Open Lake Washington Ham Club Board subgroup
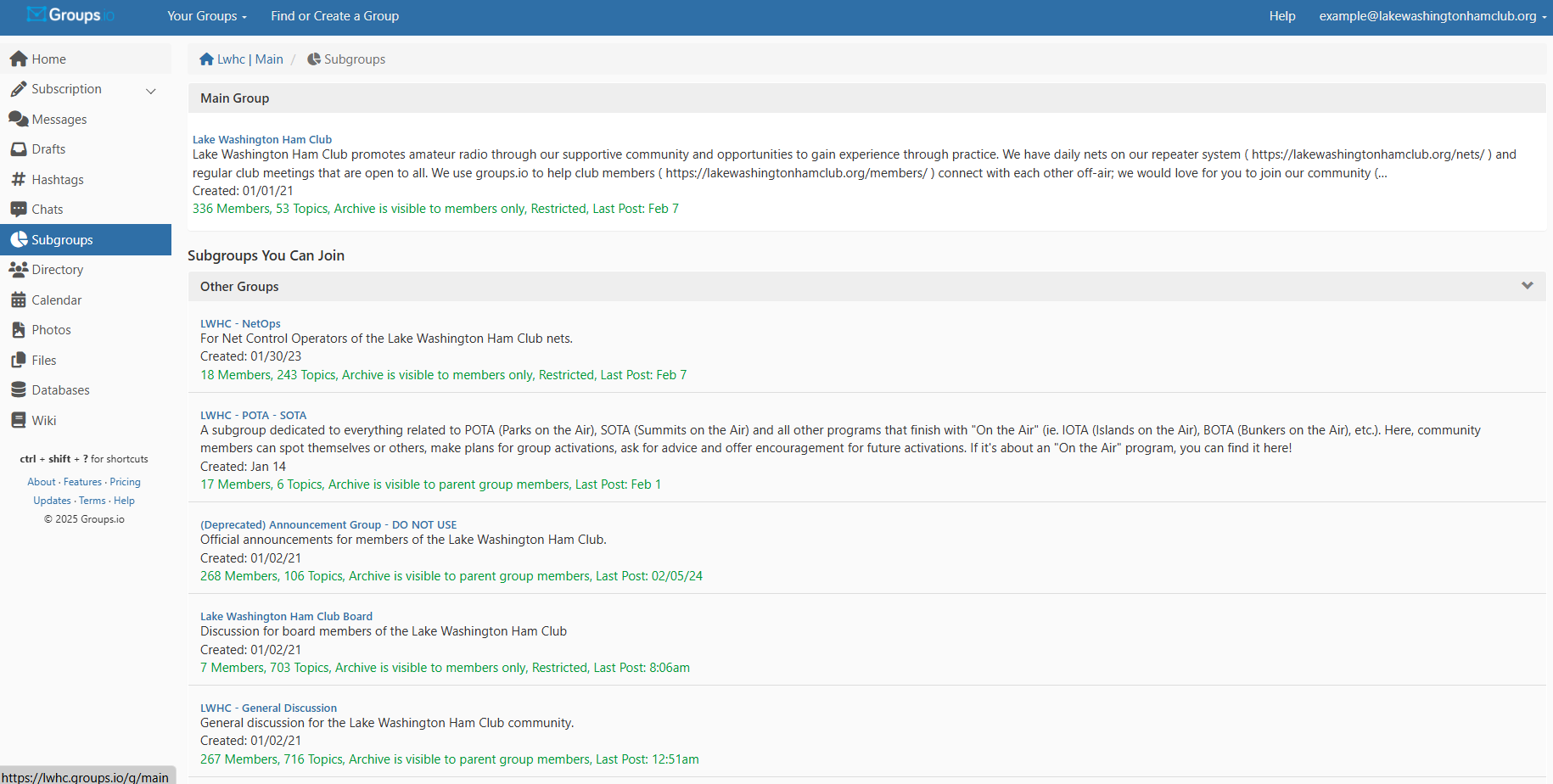 [x=286, y=616]
